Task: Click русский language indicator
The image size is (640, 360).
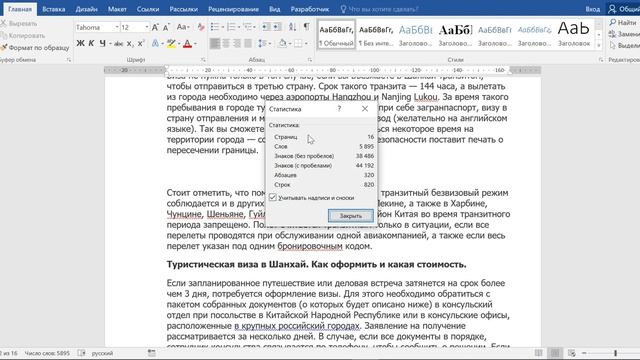Action: pyautogui.click(x=102, y=353)
